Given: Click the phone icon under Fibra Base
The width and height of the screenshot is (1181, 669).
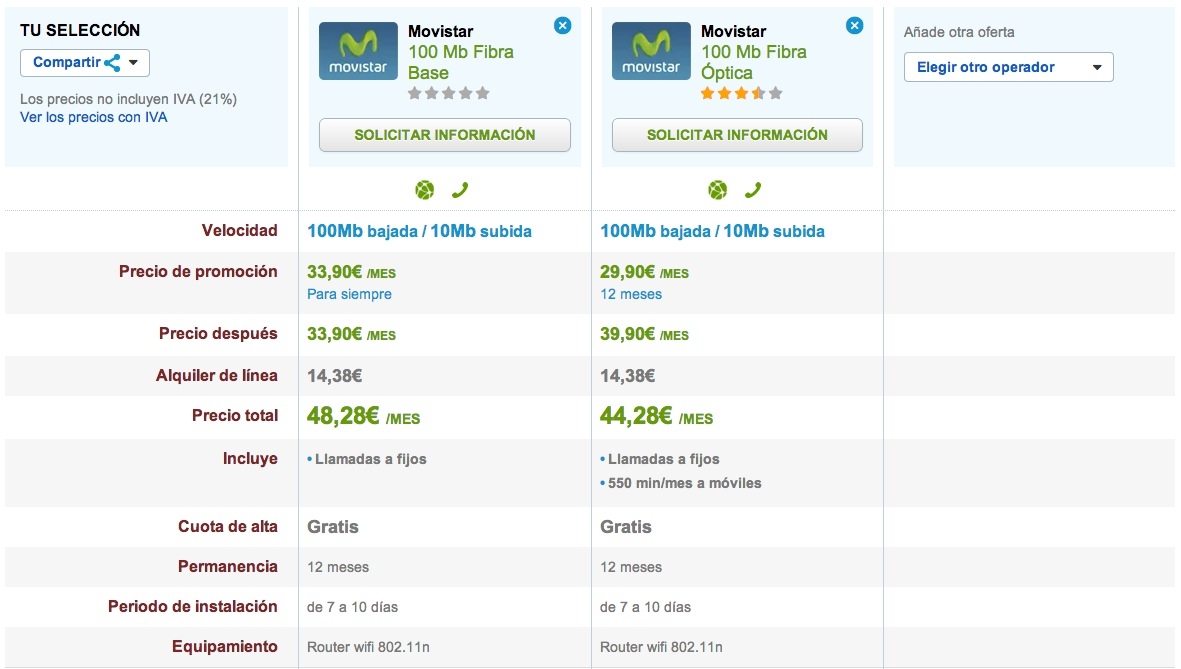Looking at the screenshot, I should (x=460, y=190).
